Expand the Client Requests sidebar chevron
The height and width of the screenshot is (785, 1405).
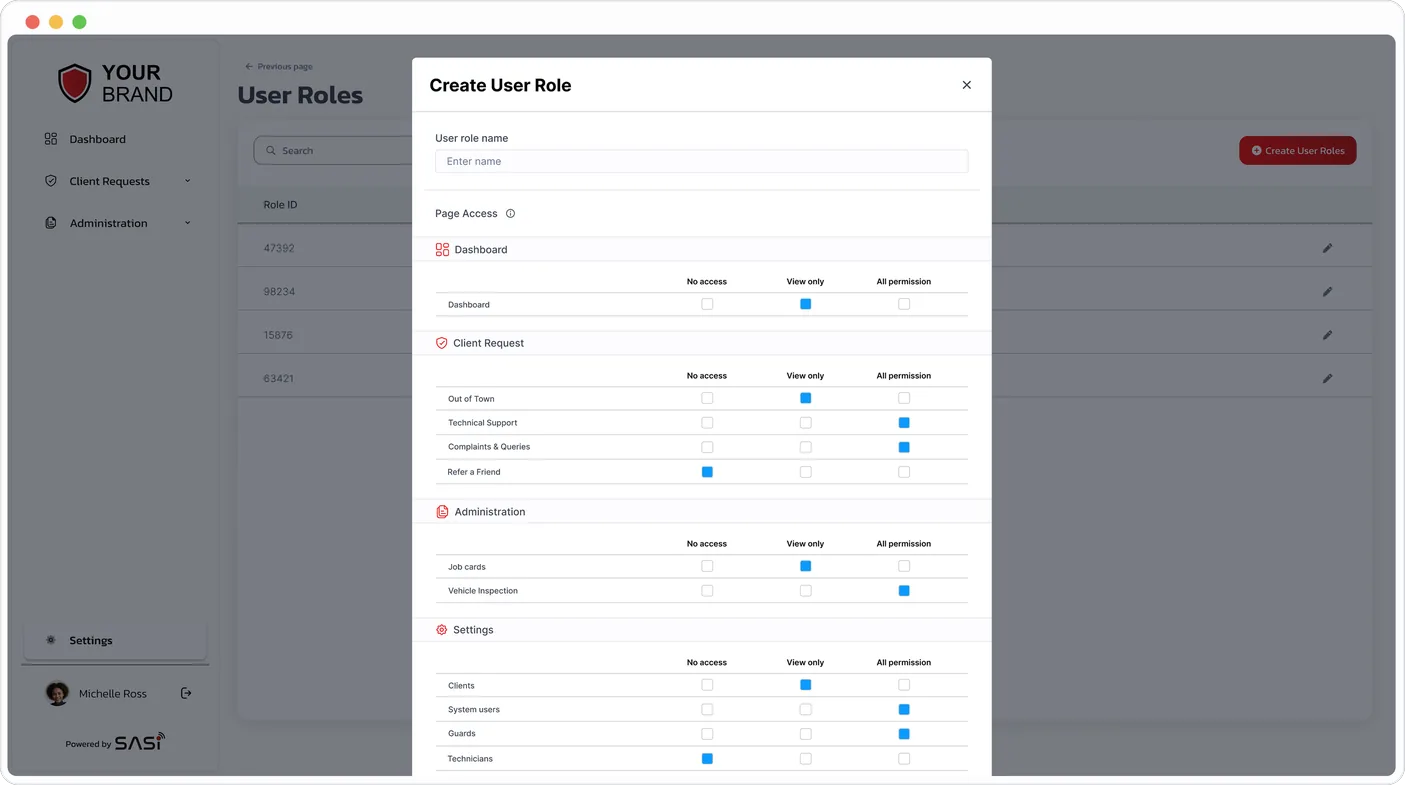click(188, 181)
